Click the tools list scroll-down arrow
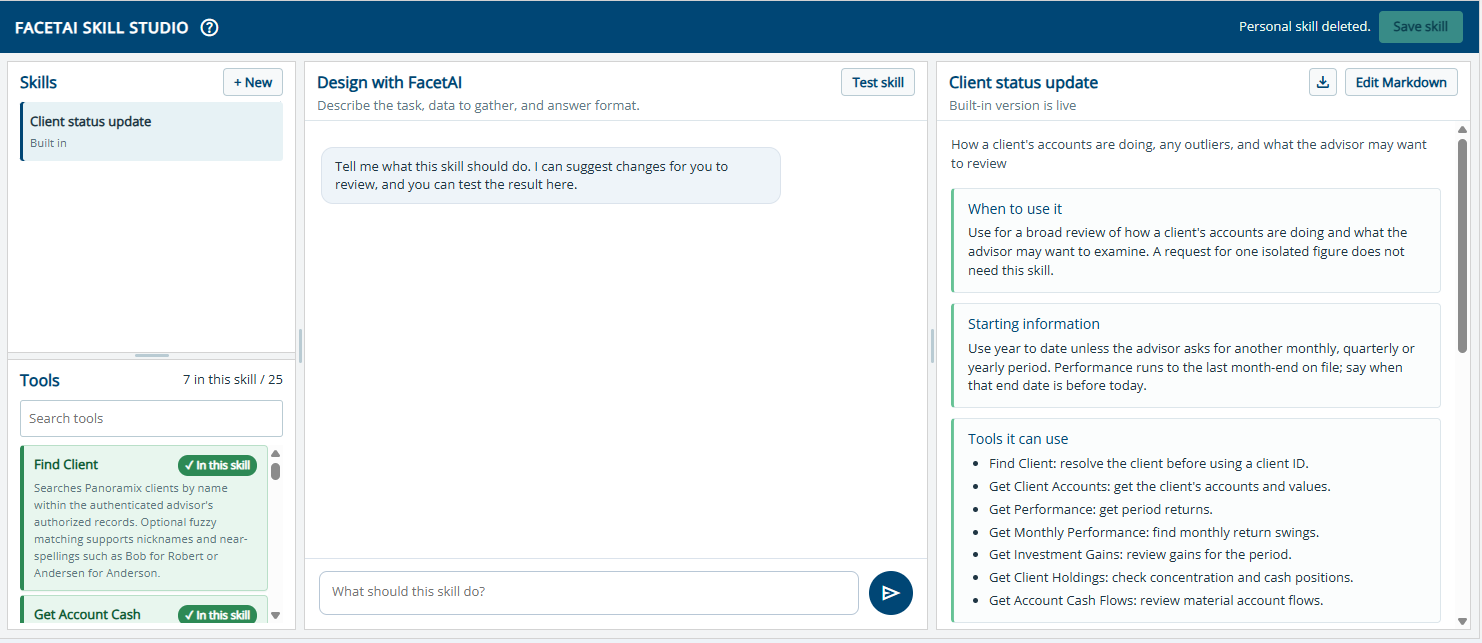Image resolution: width=1482 pixels, height=643 pixels. 276,615
